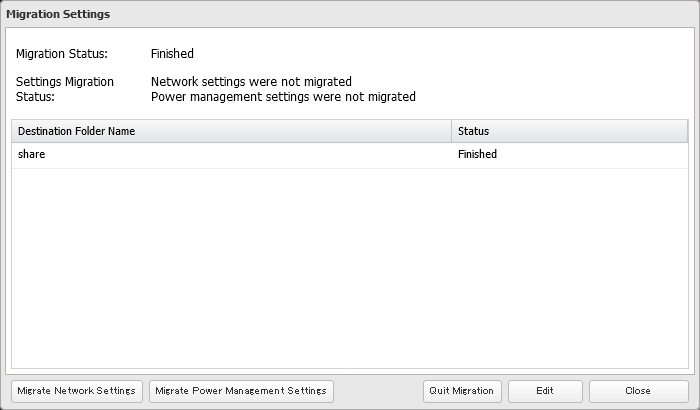
Task: Click divider between Folder Name and Status headers
Action: point(451,131)
